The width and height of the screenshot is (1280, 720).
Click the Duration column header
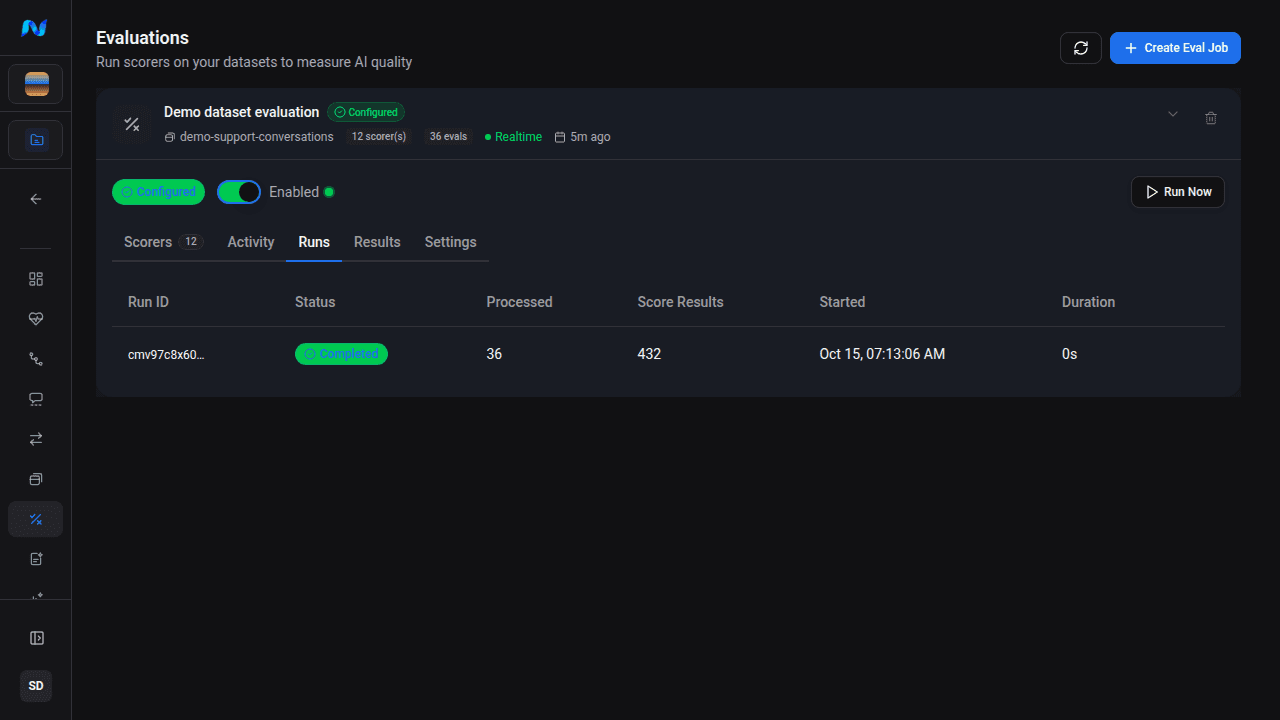(1088, 302)
